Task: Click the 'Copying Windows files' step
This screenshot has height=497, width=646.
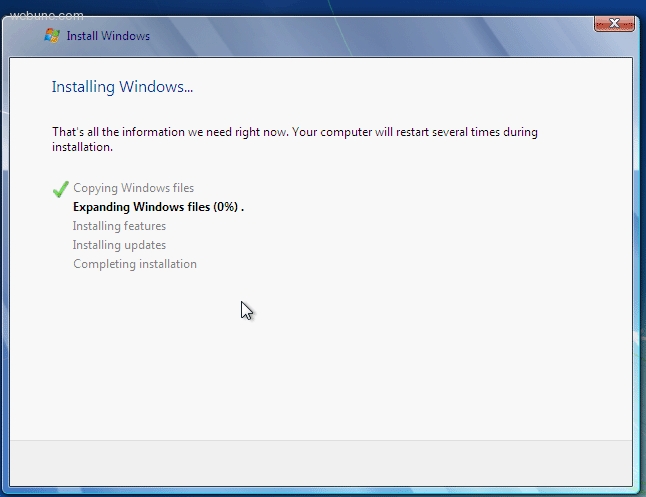Action: [x=133, y=188]
